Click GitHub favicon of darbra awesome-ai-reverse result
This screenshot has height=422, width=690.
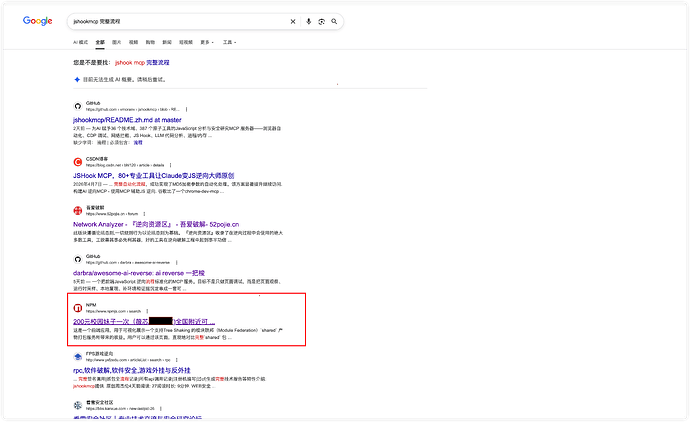78,259
